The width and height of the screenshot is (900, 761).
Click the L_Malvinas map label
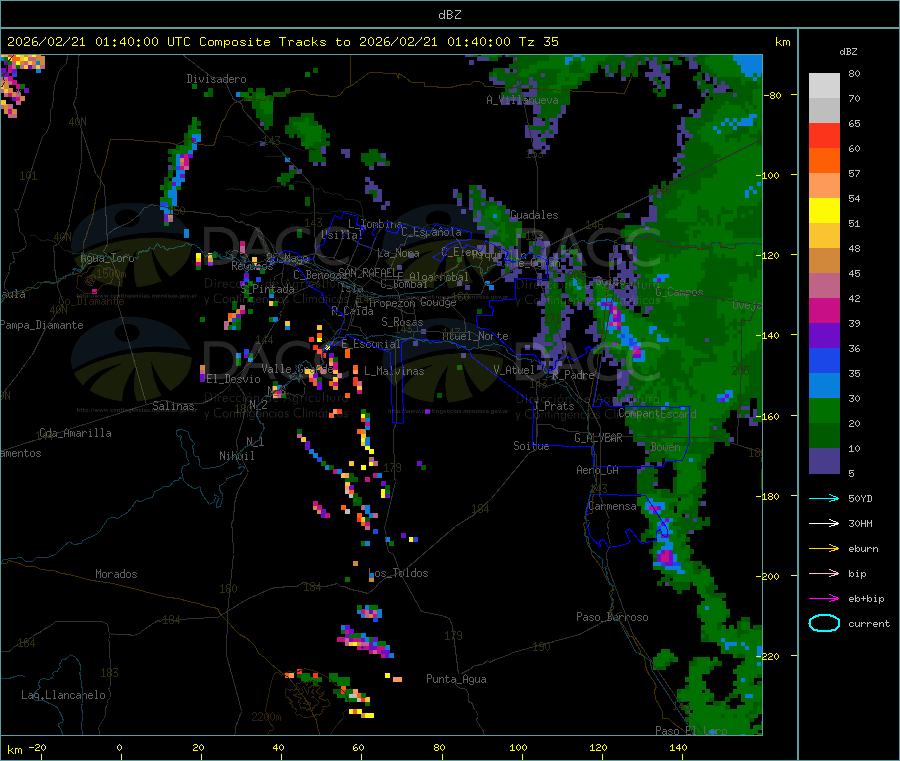coord(394,372)
